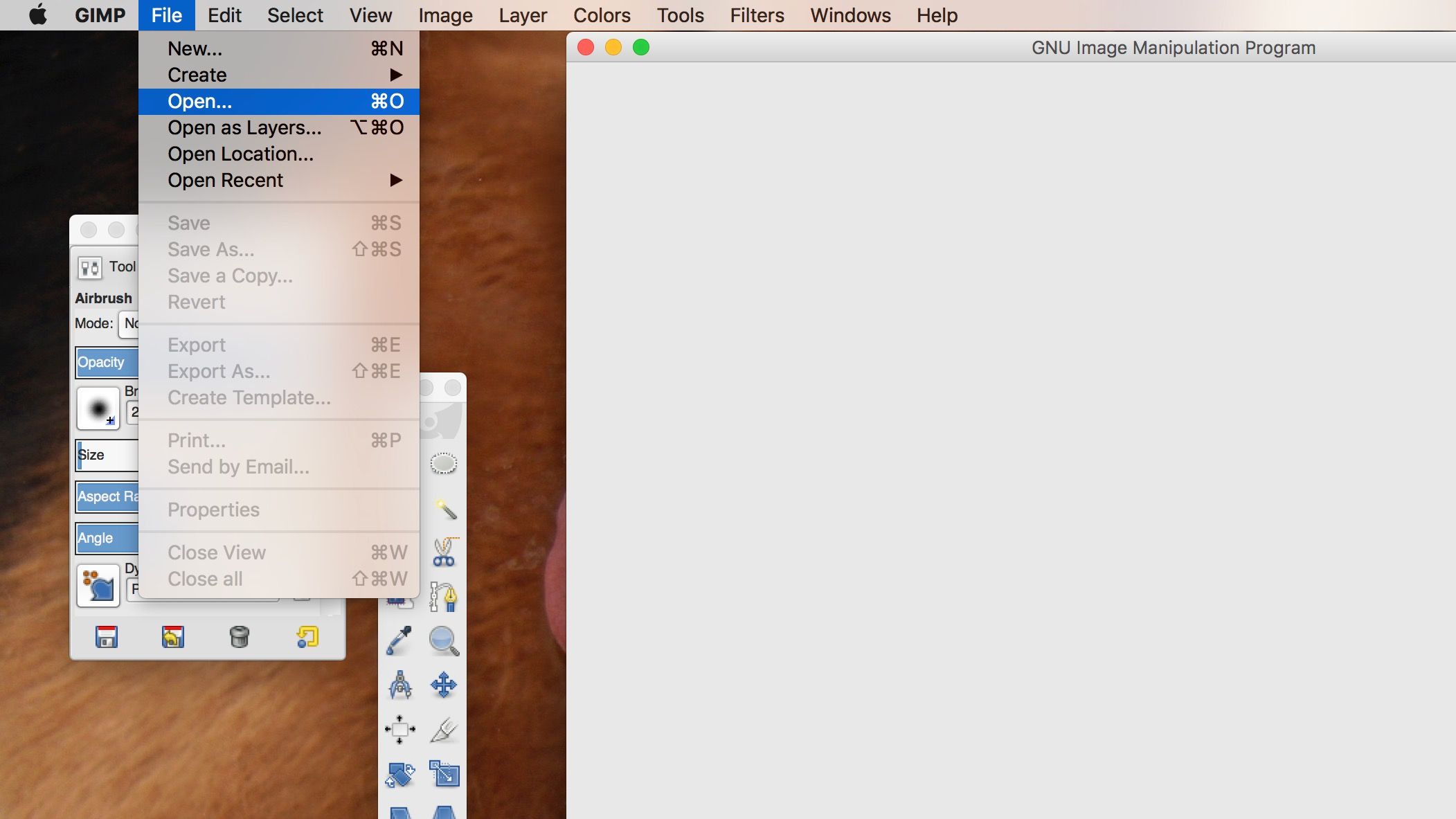Select the Zoom magnifier tool

click(444, 641)
